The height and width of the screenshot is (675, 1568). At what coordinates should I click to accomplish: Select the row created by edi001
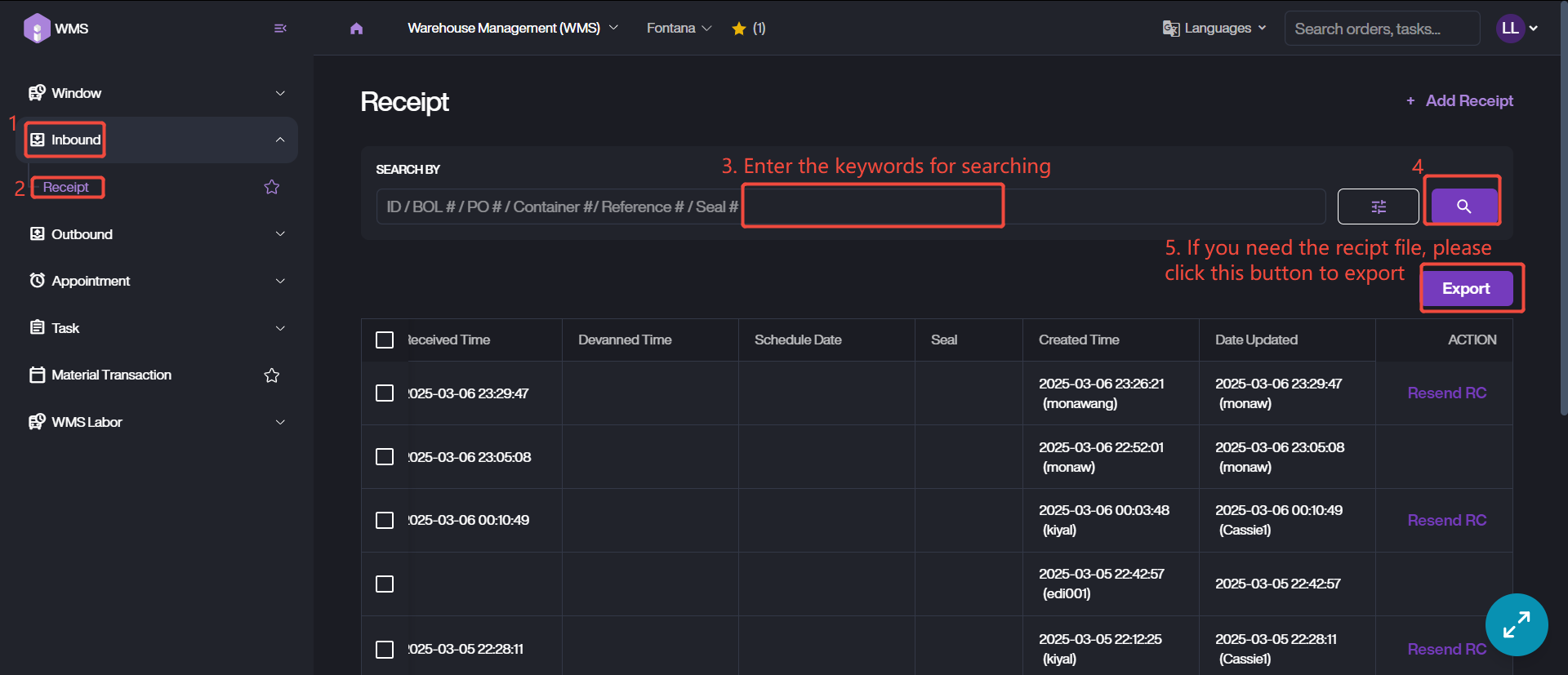385,584
